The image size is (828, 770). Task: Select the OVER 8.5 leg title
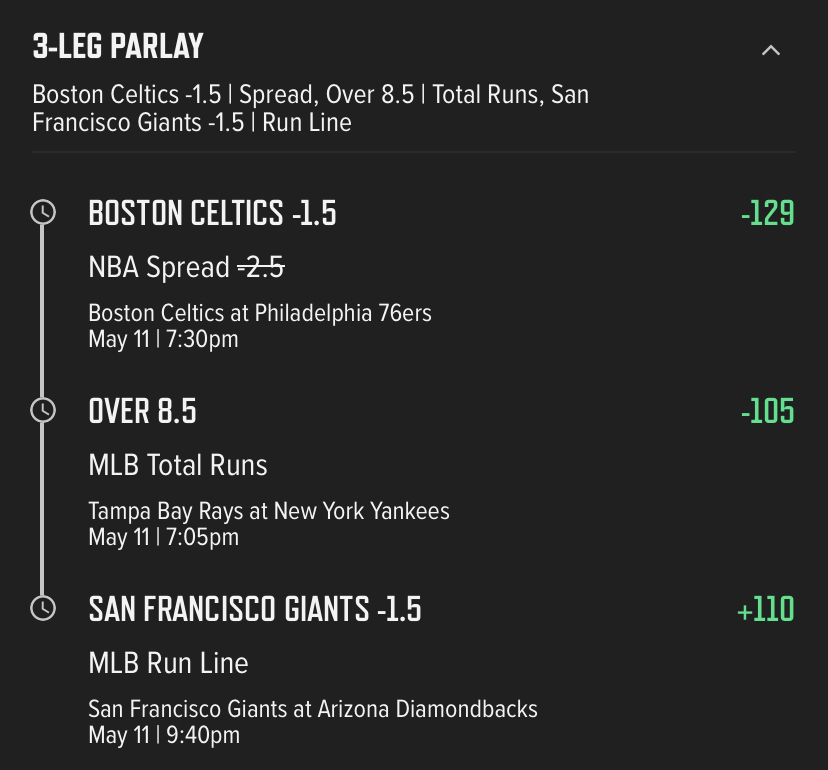coord(143,411)
